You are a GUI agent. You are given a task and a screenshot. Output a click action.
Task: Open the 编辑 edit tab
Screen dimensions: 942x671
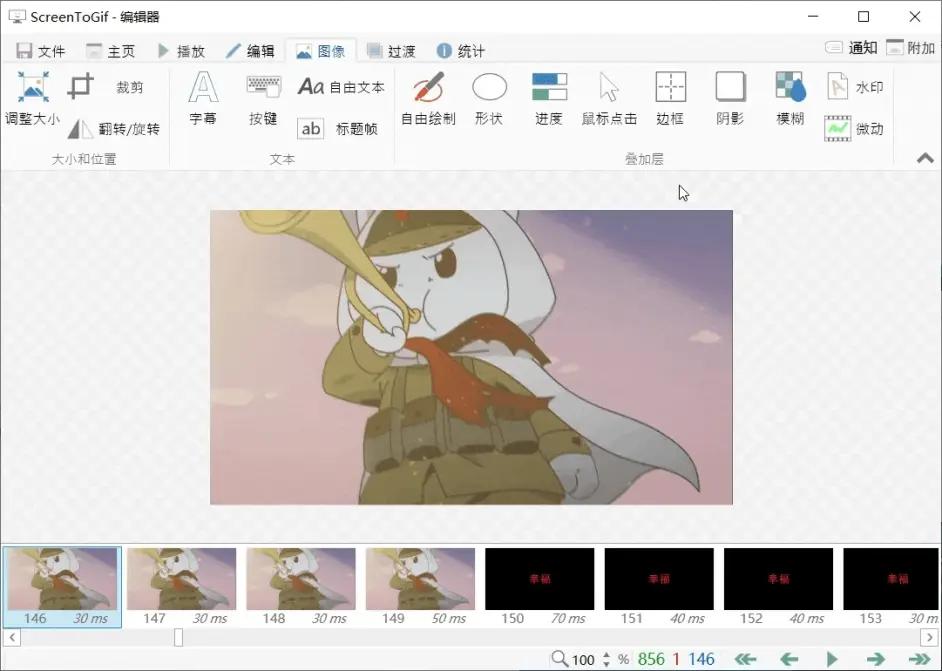coord(250,51)
